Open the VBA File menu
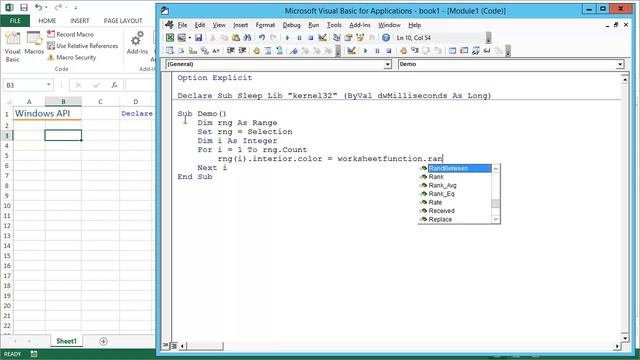This screenshot has height=360, width=640. (182, 25)
